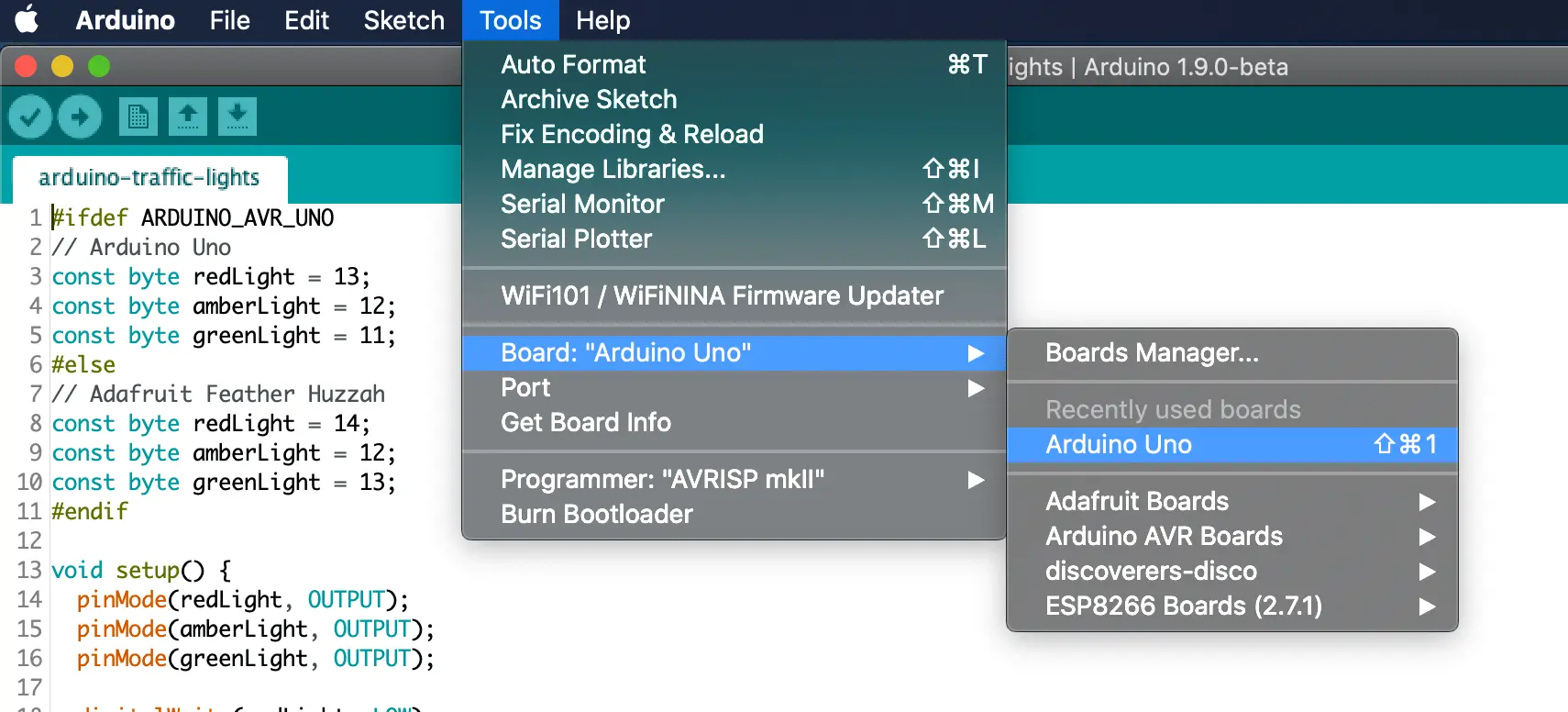
Task: Click the Open sketch toolbar icon
Action: pos(188,117)
